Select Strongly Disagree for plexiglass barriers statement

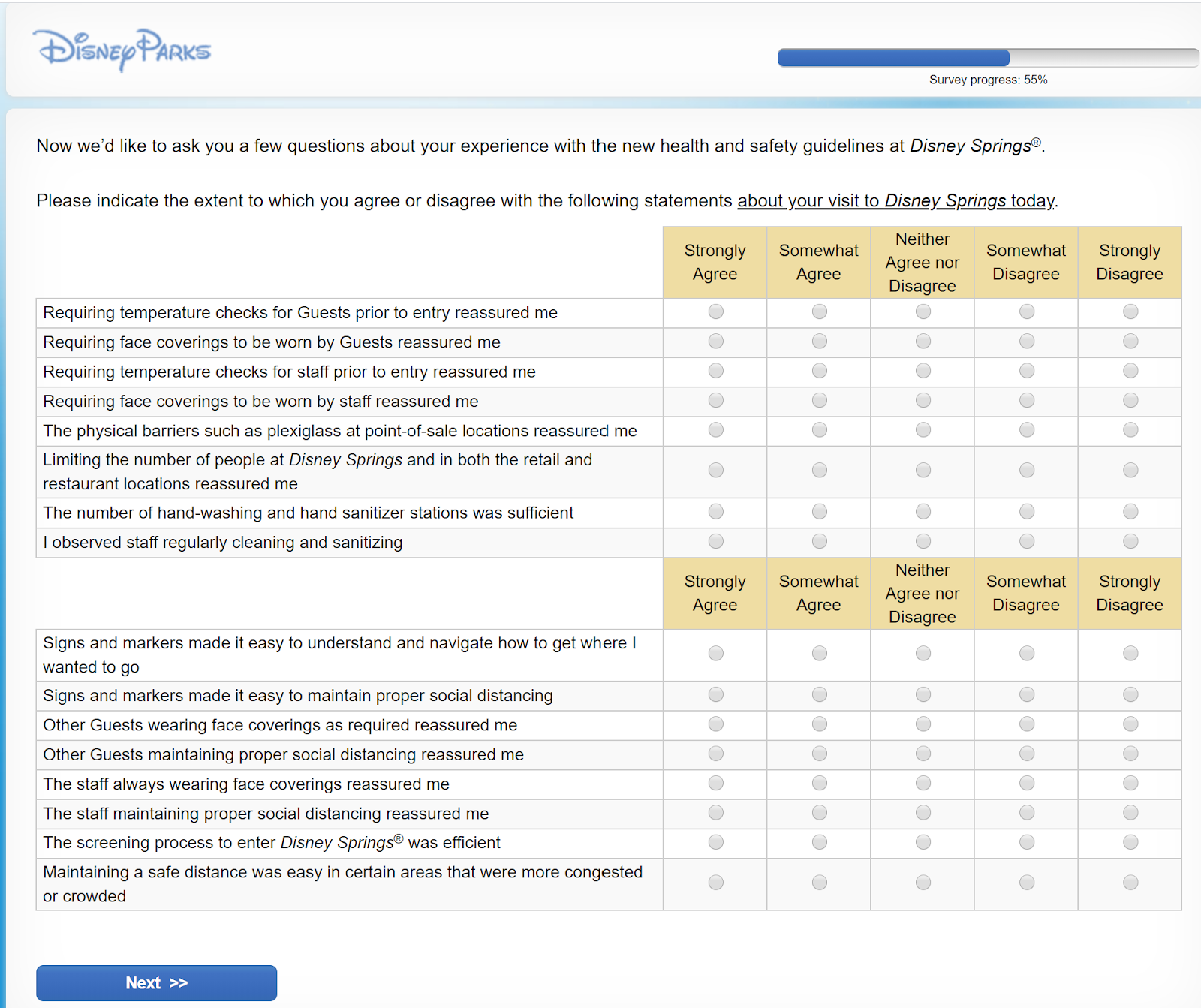1130,430
